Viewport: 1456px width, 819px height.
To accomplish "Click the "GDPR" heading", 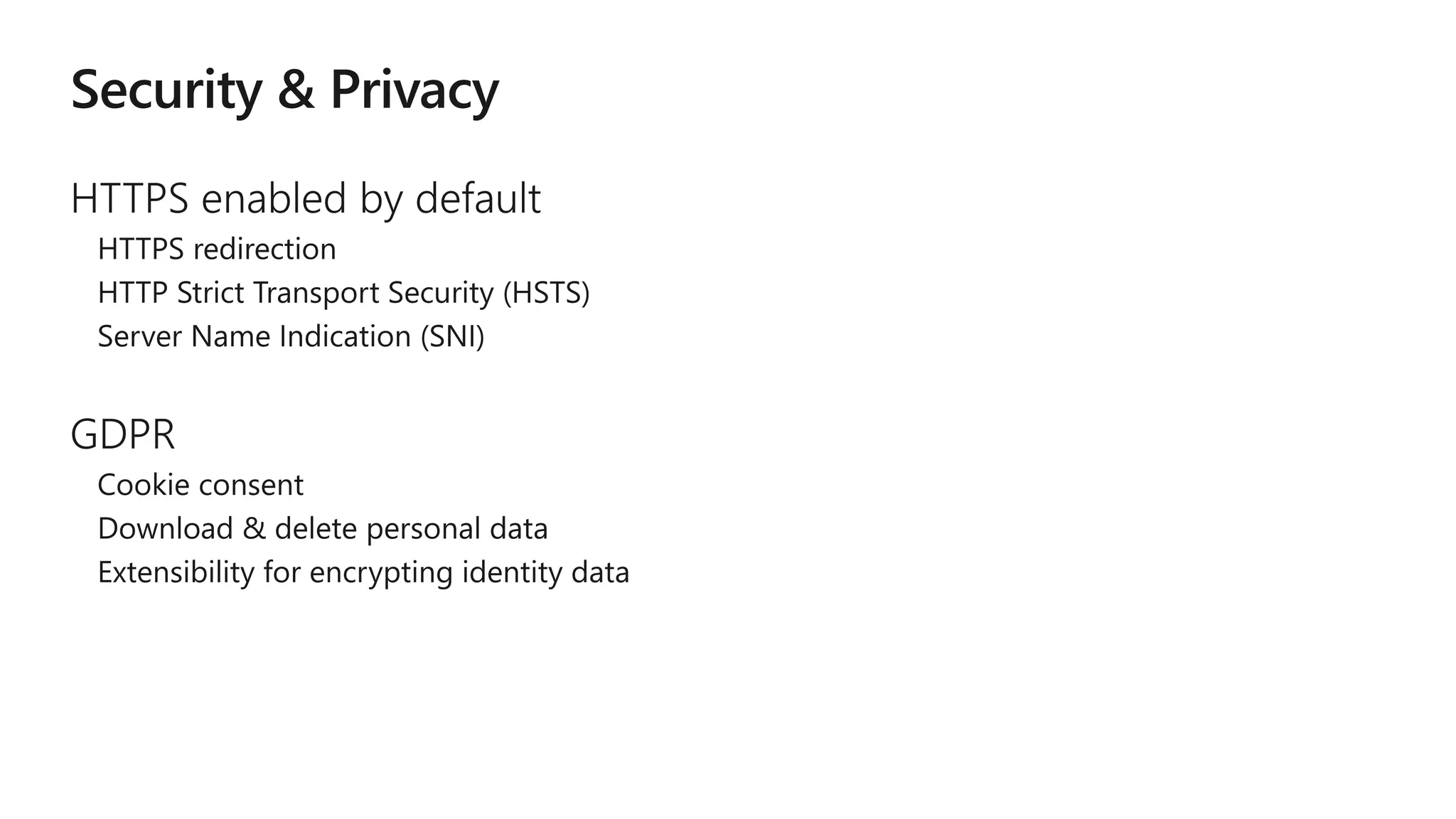I will [123, 434].
